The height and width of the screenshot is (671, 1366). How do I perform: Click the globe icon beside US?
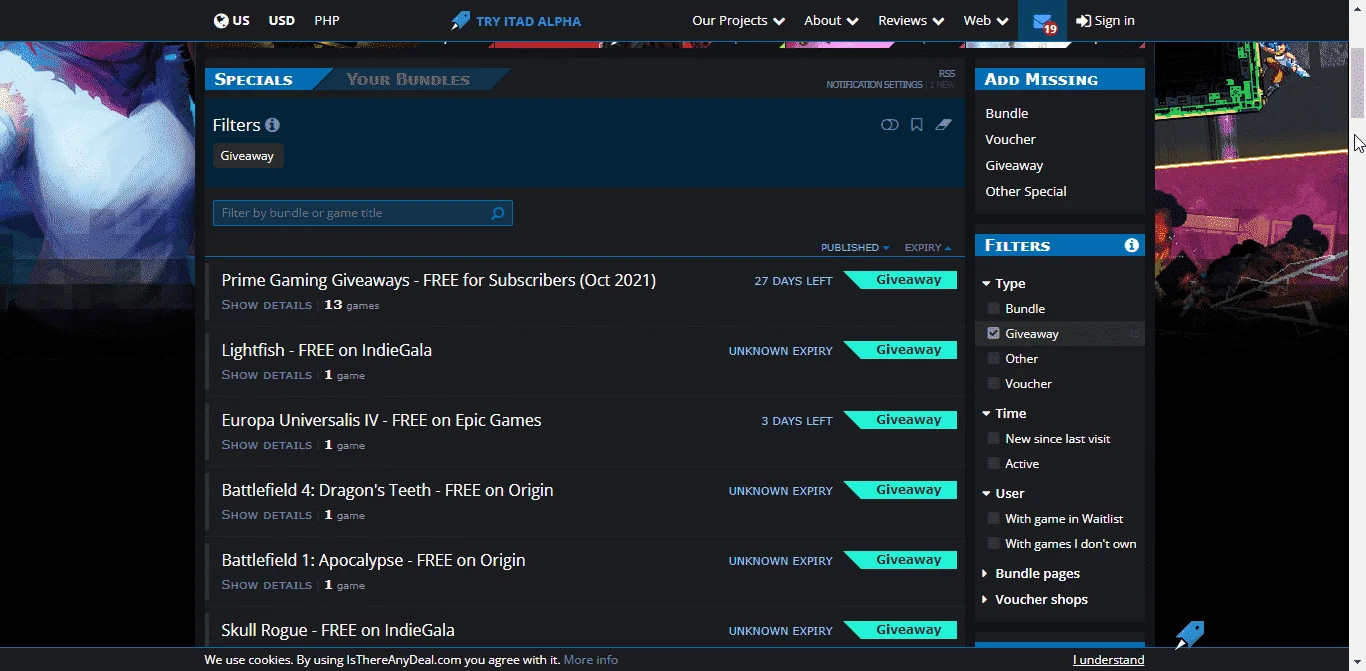(x=221, y=20)
